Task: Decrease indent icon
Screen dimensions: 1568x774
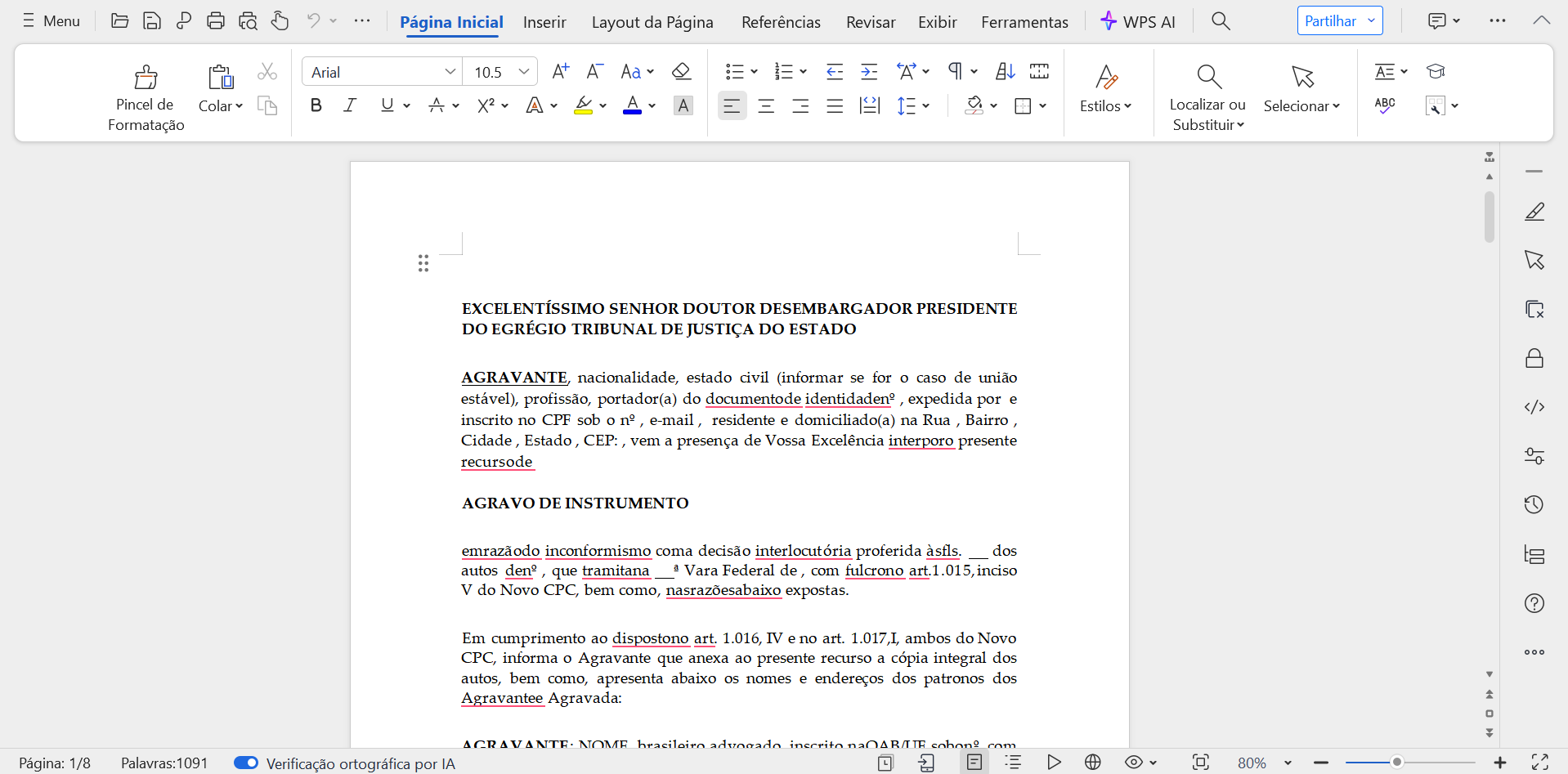Action: pyautogui.click(x=835, y=72)
